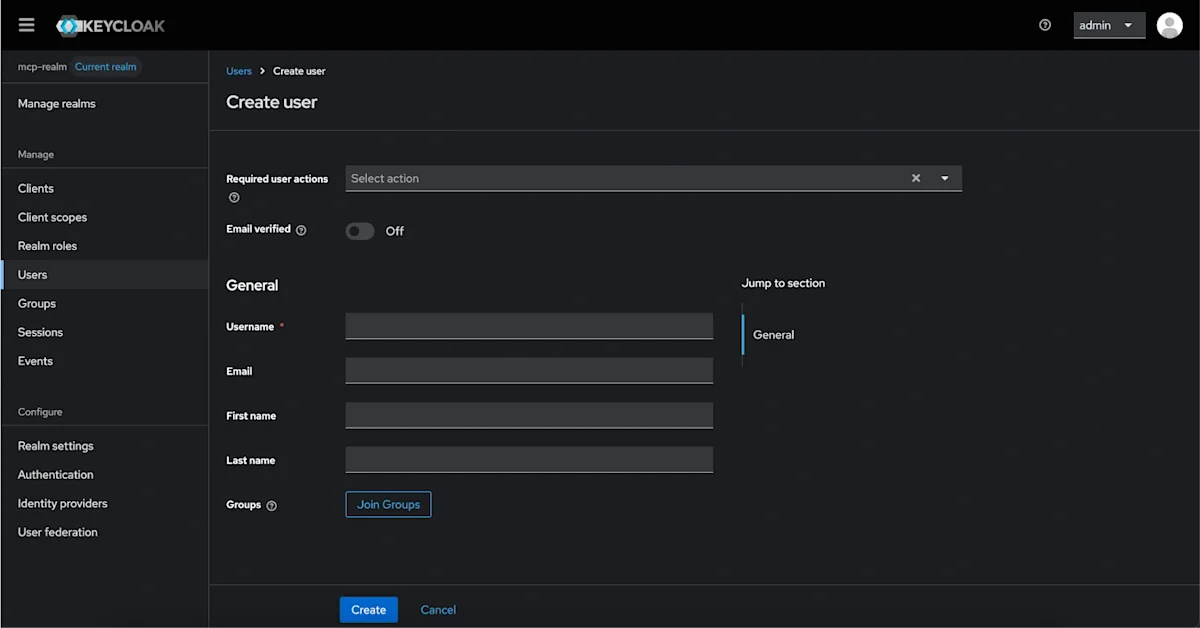Navigate to Authentication settings
This screenshot has height=628, width=1200.
55,475
